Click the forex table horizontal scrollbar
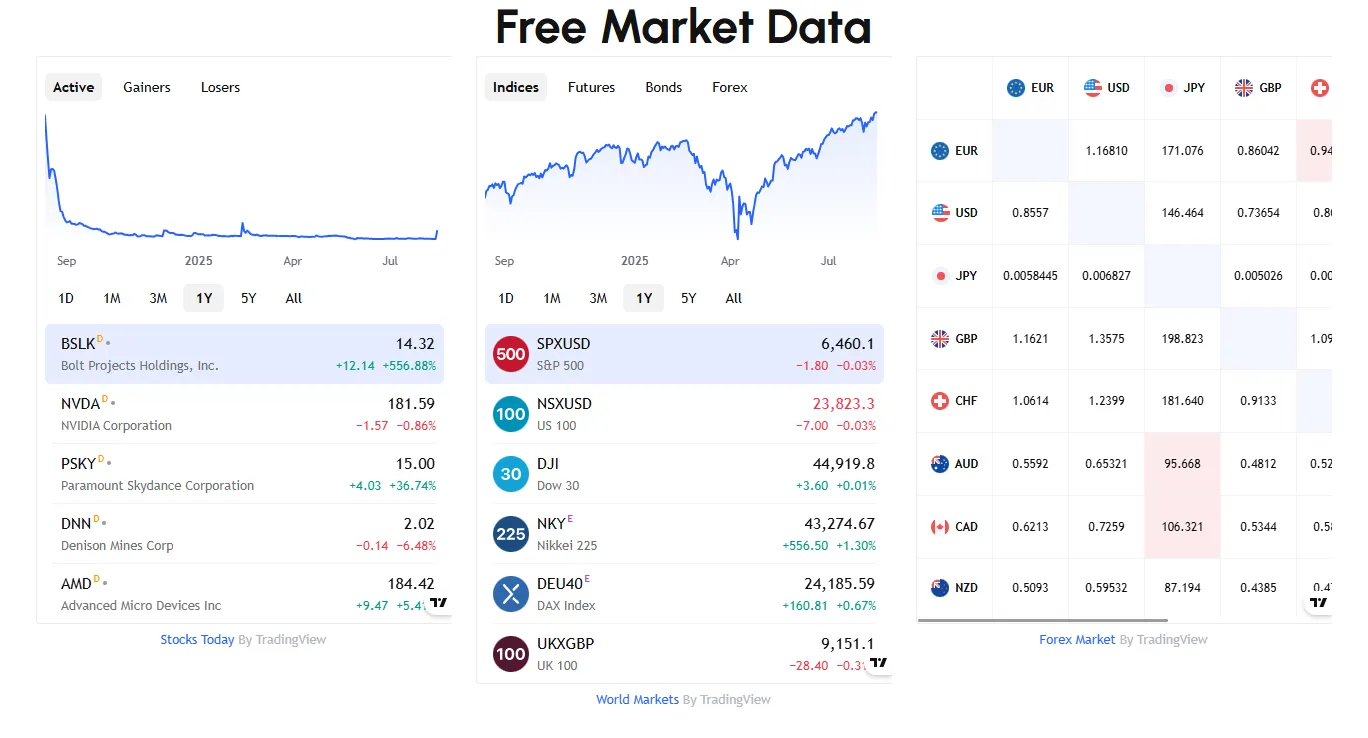 tap(1042, 620)
